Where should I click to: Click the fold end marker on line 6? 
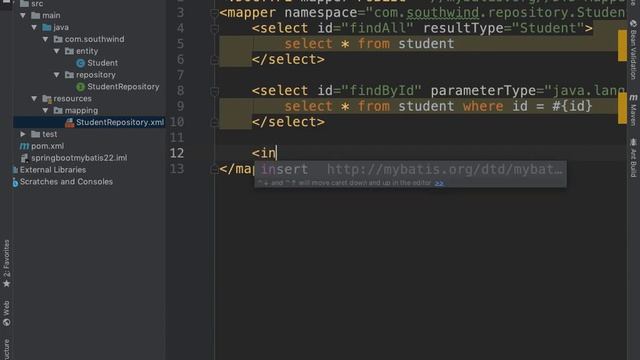tap(214, 60)
